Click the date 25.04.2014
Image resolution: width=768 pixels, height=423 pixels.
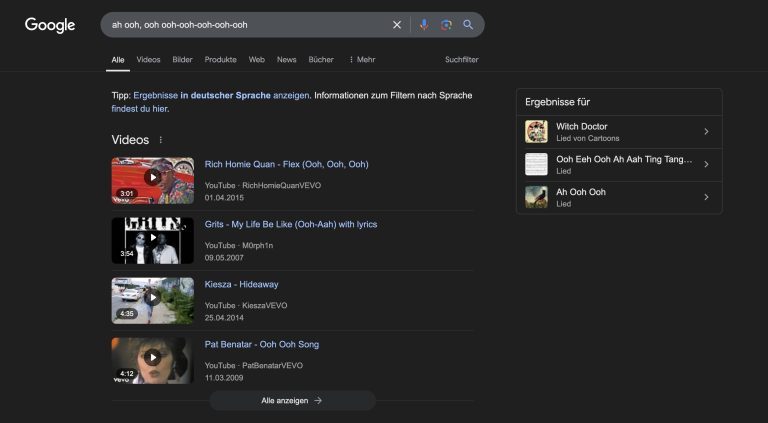(x=224, y=318)
